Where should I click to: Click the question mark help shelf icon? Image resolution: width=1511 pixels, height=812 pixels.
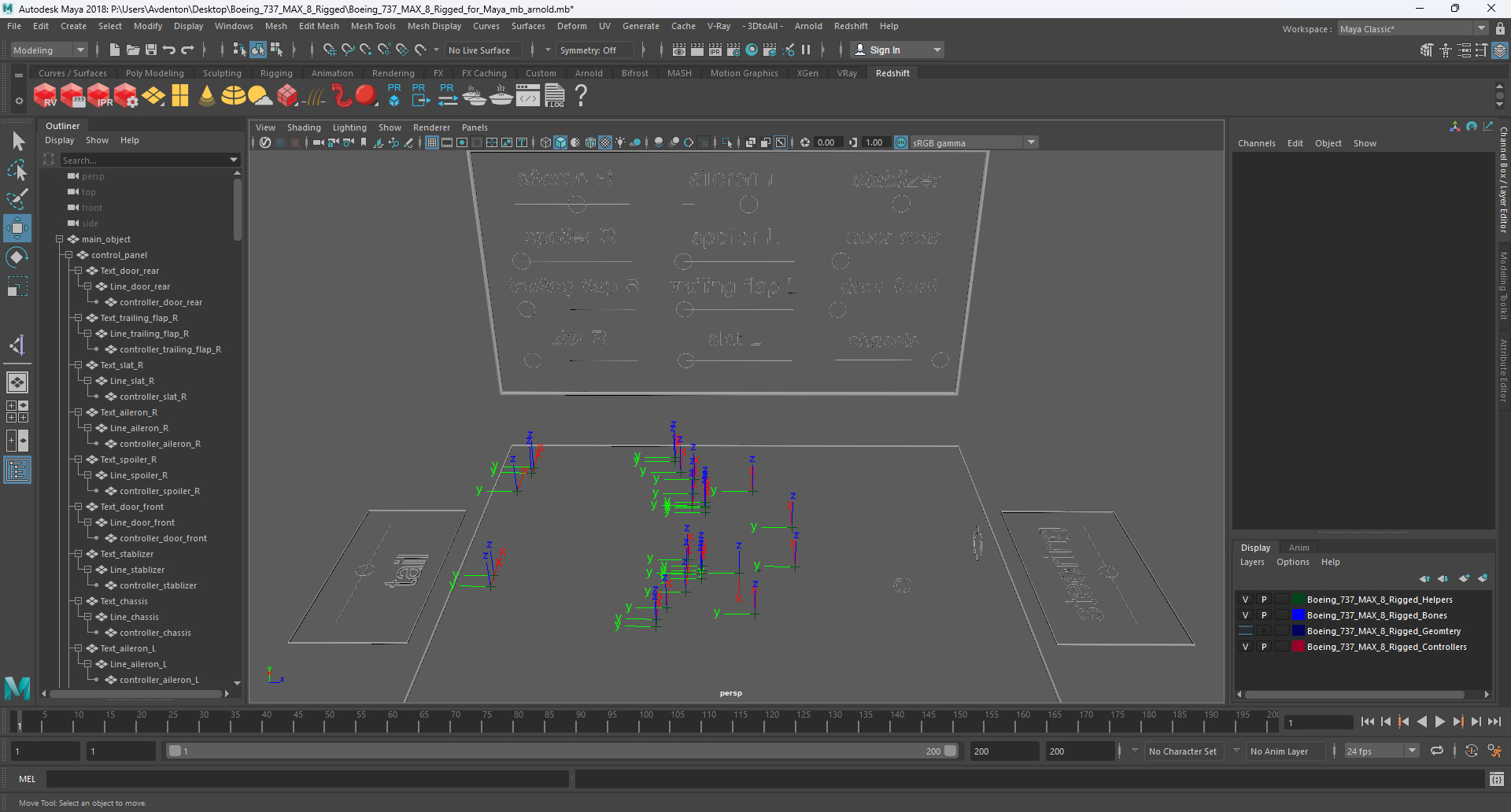581,96
